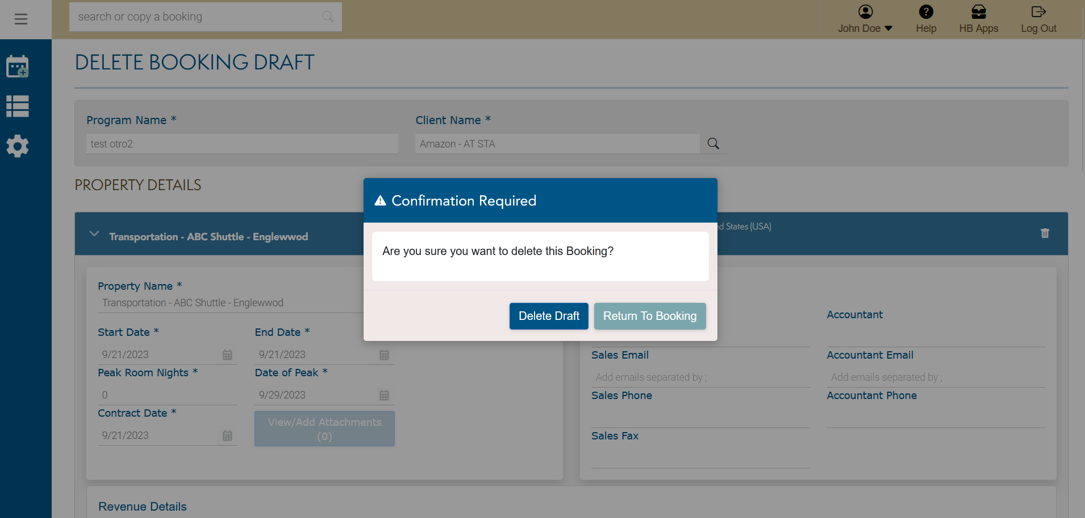The image size is (1085, 518).
Task: Click Return To Booking button
Action: 650,316
